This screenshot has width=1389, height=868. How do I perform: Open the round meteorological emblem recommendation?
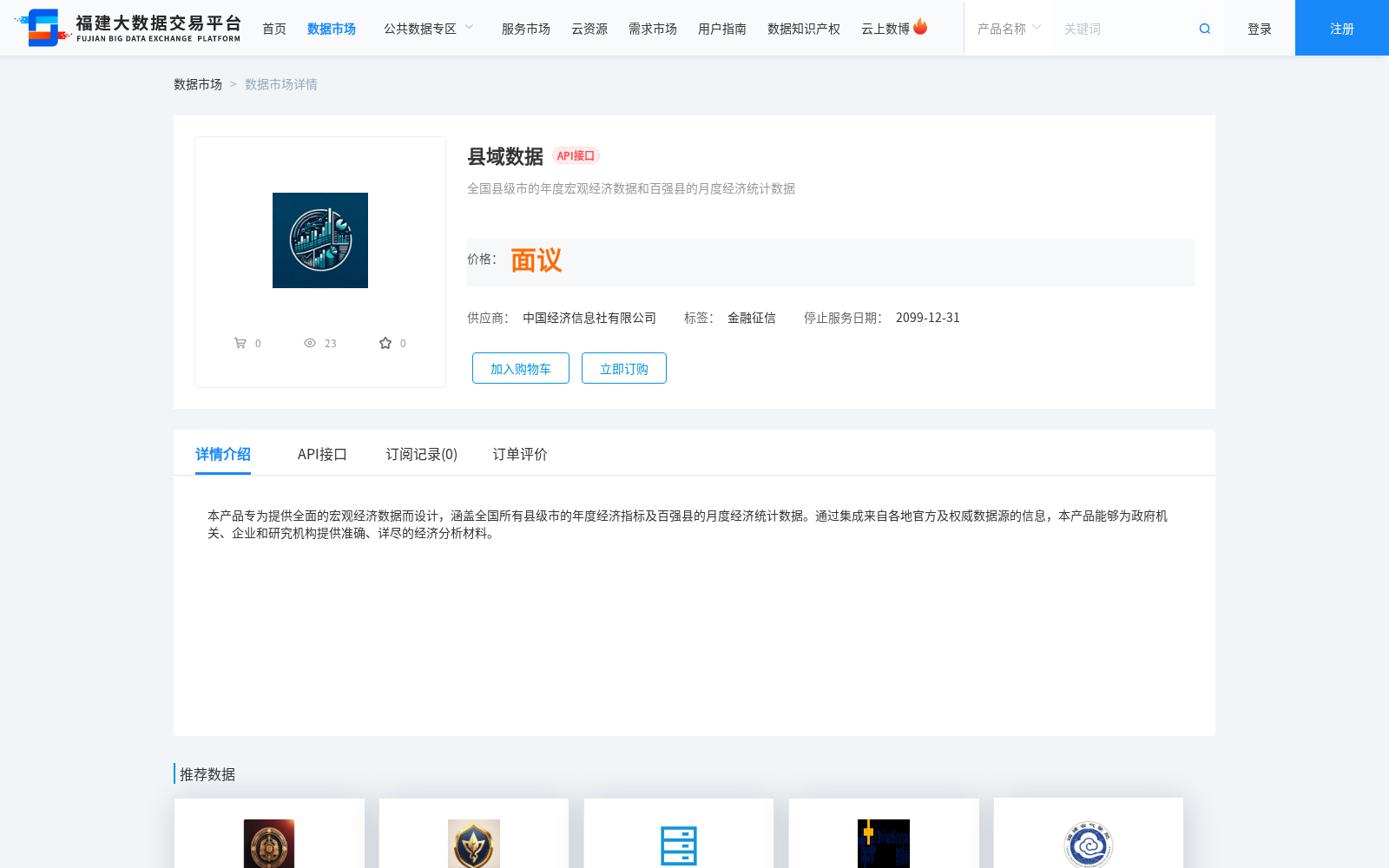[x=1089, y=844]
